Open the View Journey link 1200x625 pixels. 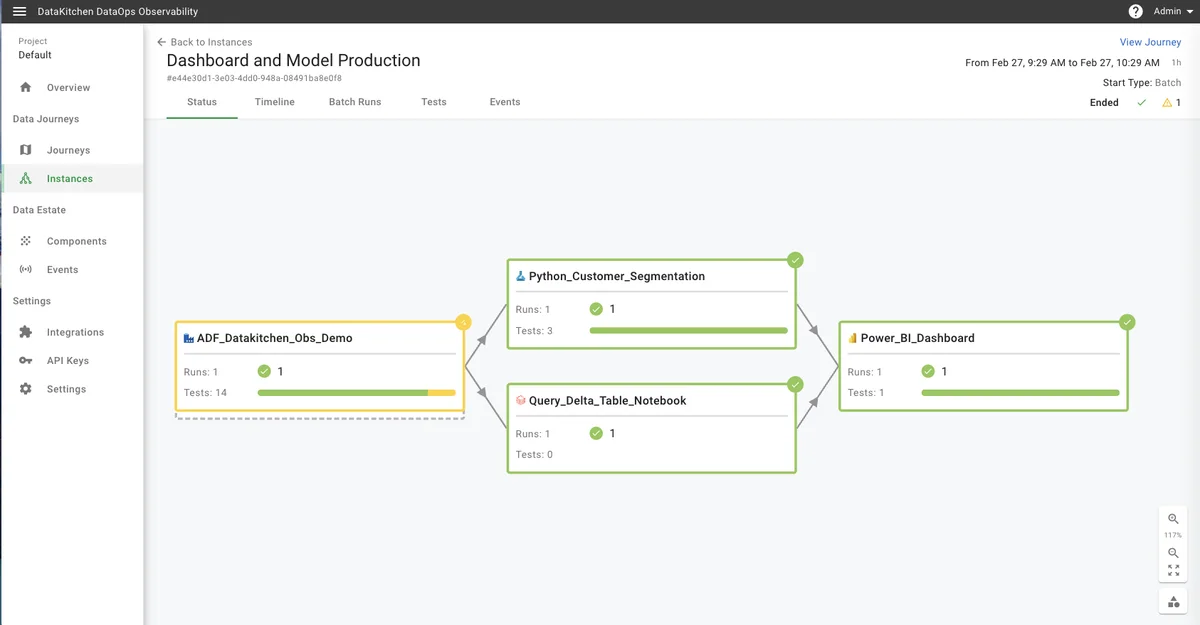(1150, 42)
